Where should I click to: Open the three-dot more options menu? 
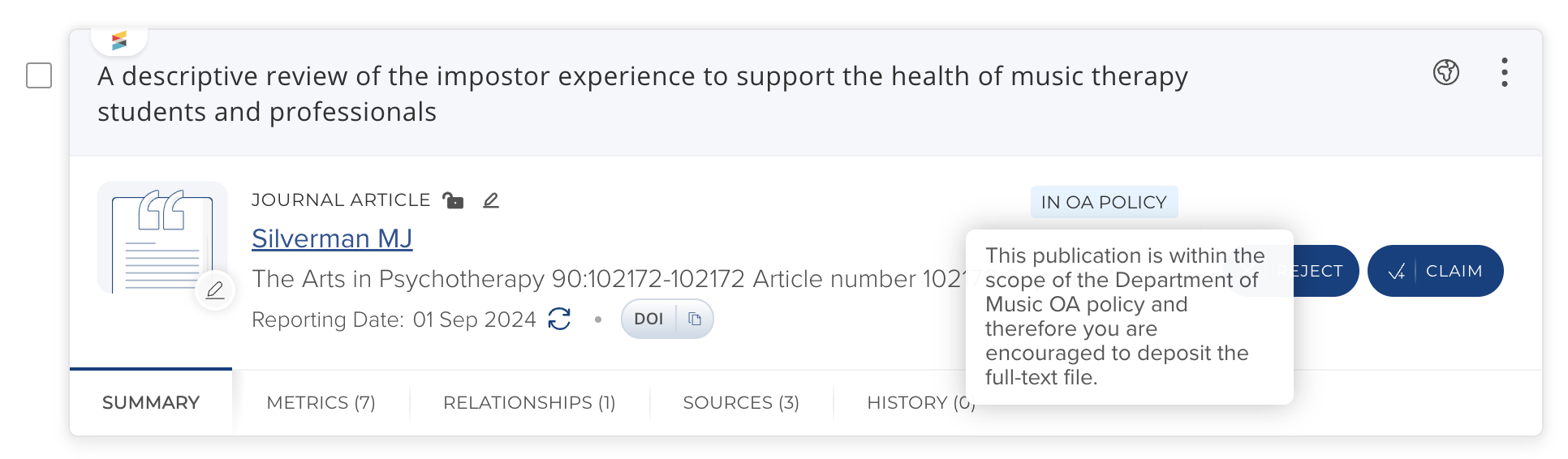1504,72
